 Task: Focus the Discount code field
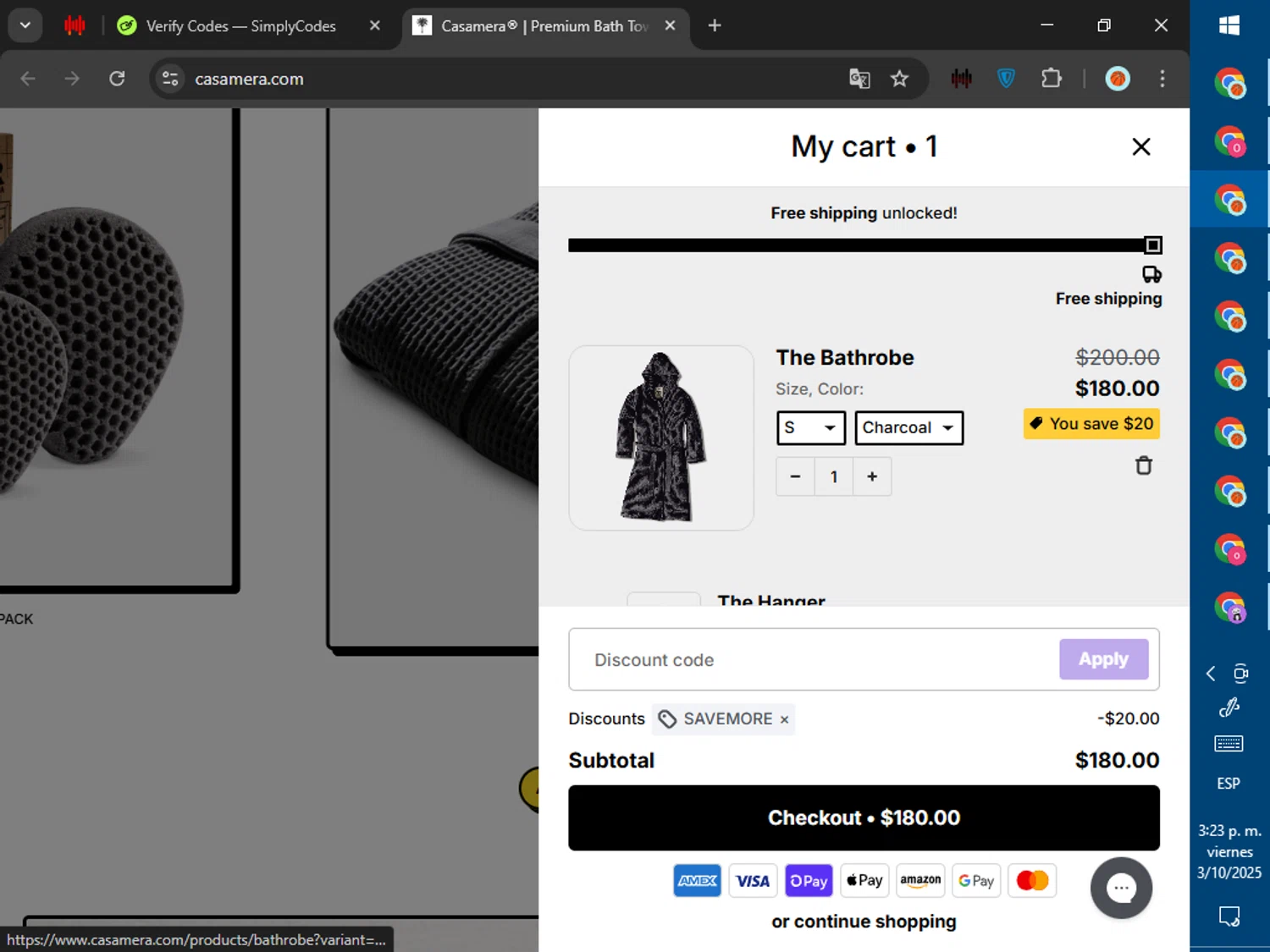tap(813, 659)
